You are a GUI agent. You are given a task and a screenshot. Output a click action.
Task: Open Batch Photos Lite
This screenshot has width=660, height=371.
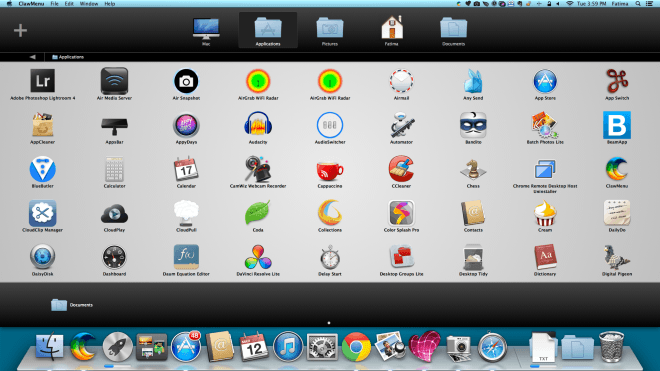(x=545, y=125)
